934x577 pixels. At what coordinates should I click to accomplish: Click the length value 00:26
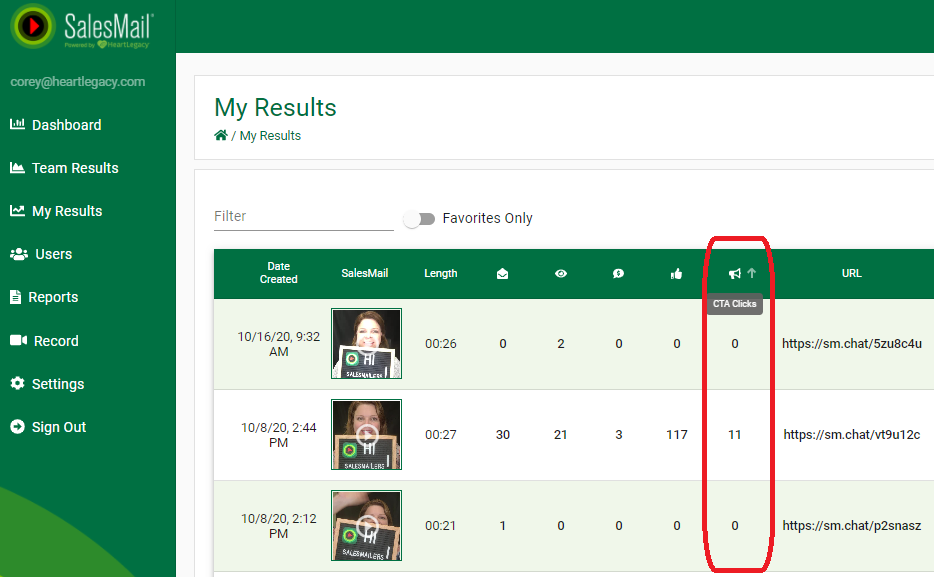coord(441,344)
